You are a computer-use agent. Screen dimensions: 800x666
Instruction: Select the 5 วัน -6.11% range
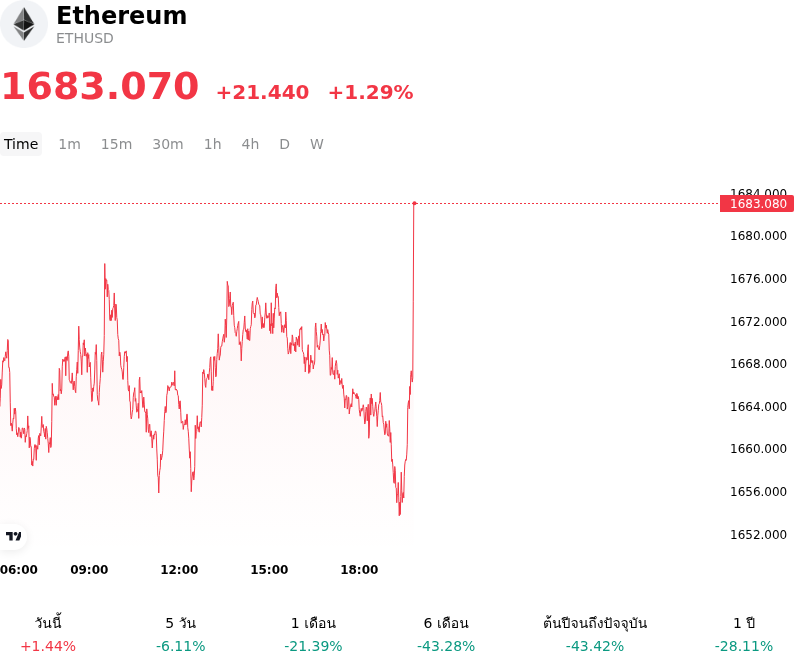coord(181,634)
